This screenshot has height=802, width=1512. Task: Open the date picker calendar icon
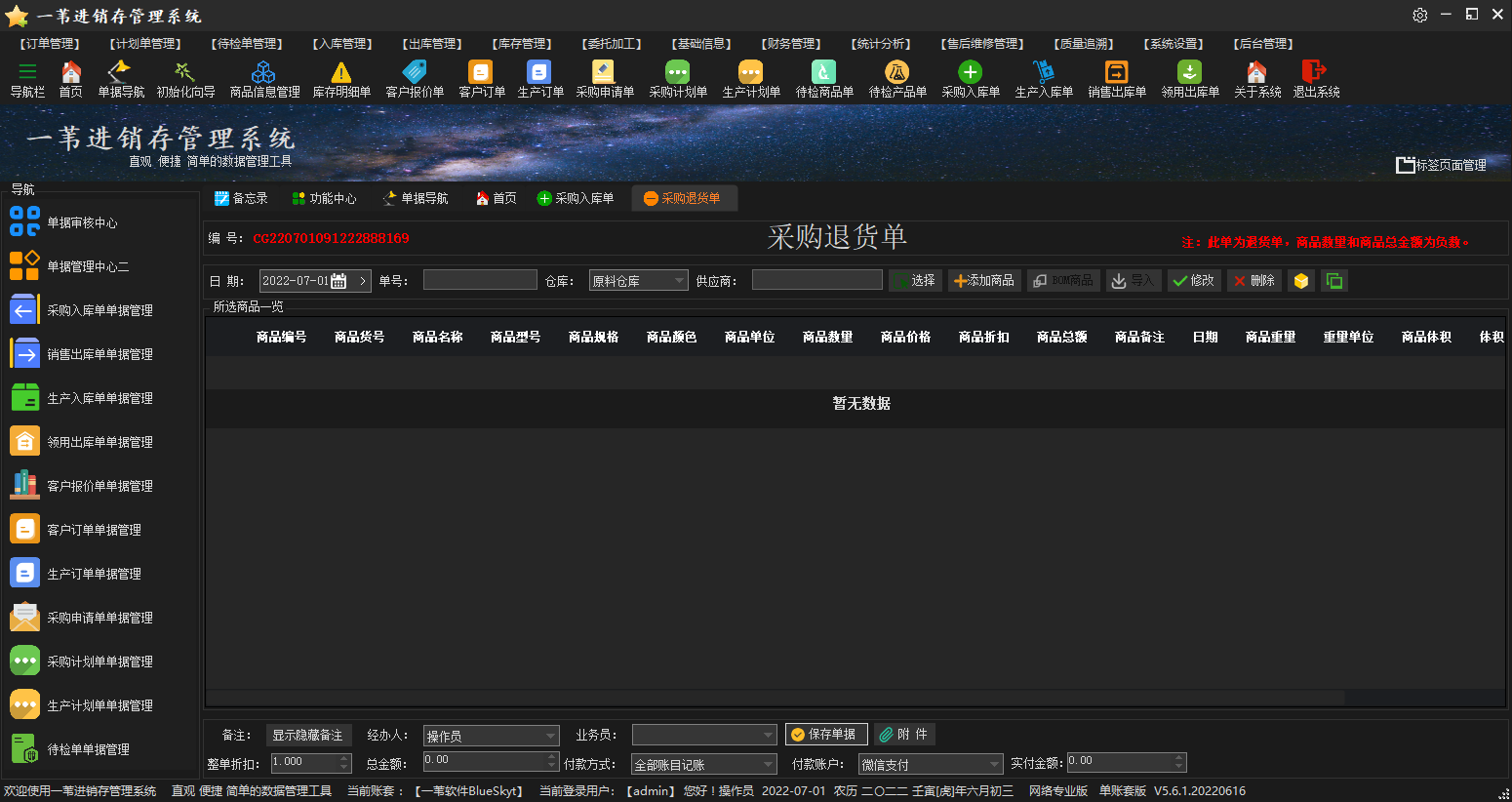(338, 281)
